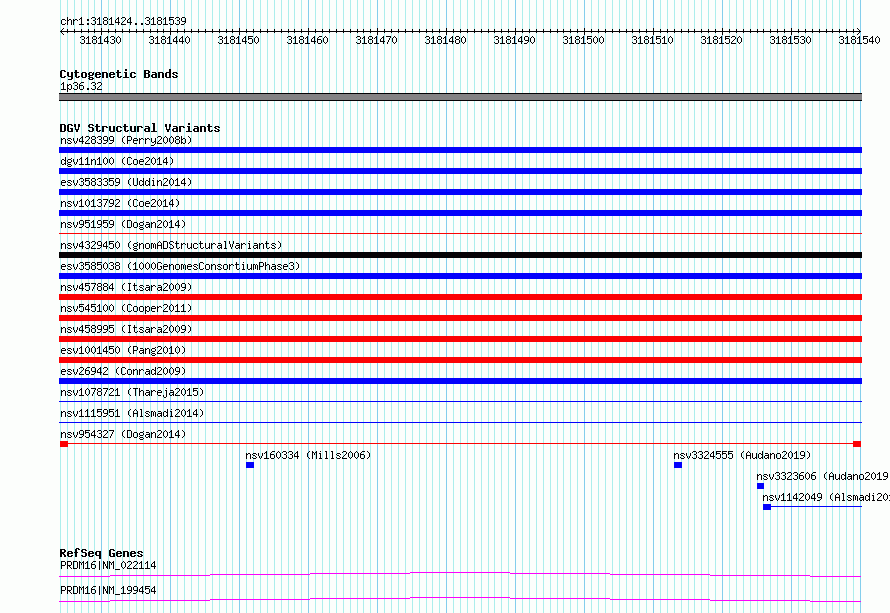Select the red bar for esv1001450
The image size is (890, 613).
(460, 360)
